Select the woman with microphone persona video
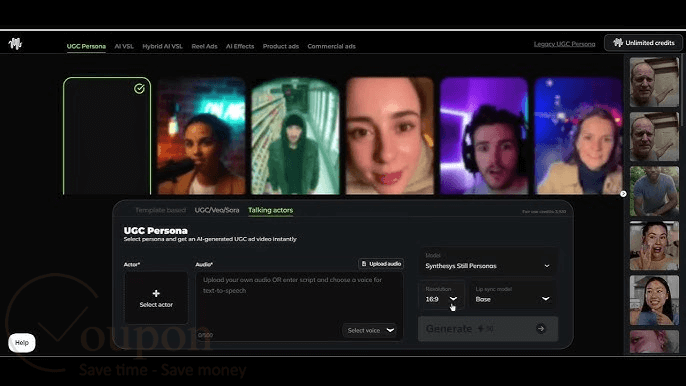This screenshot has height=386, width=686. point(201,136)
